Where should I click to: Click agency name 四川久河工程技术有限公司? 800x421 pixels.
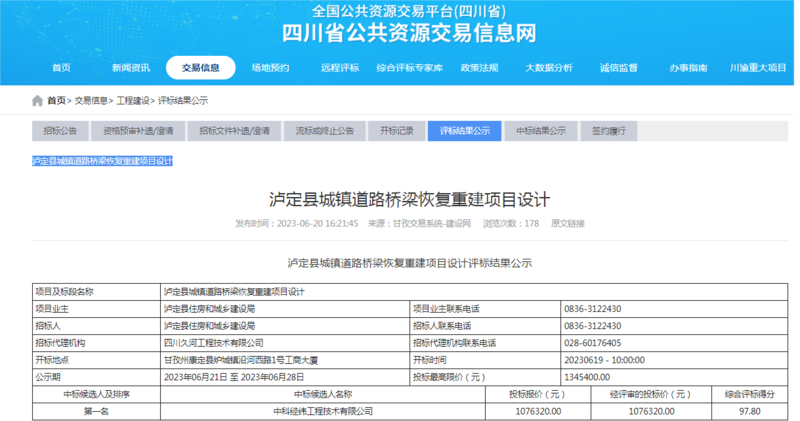213,343
